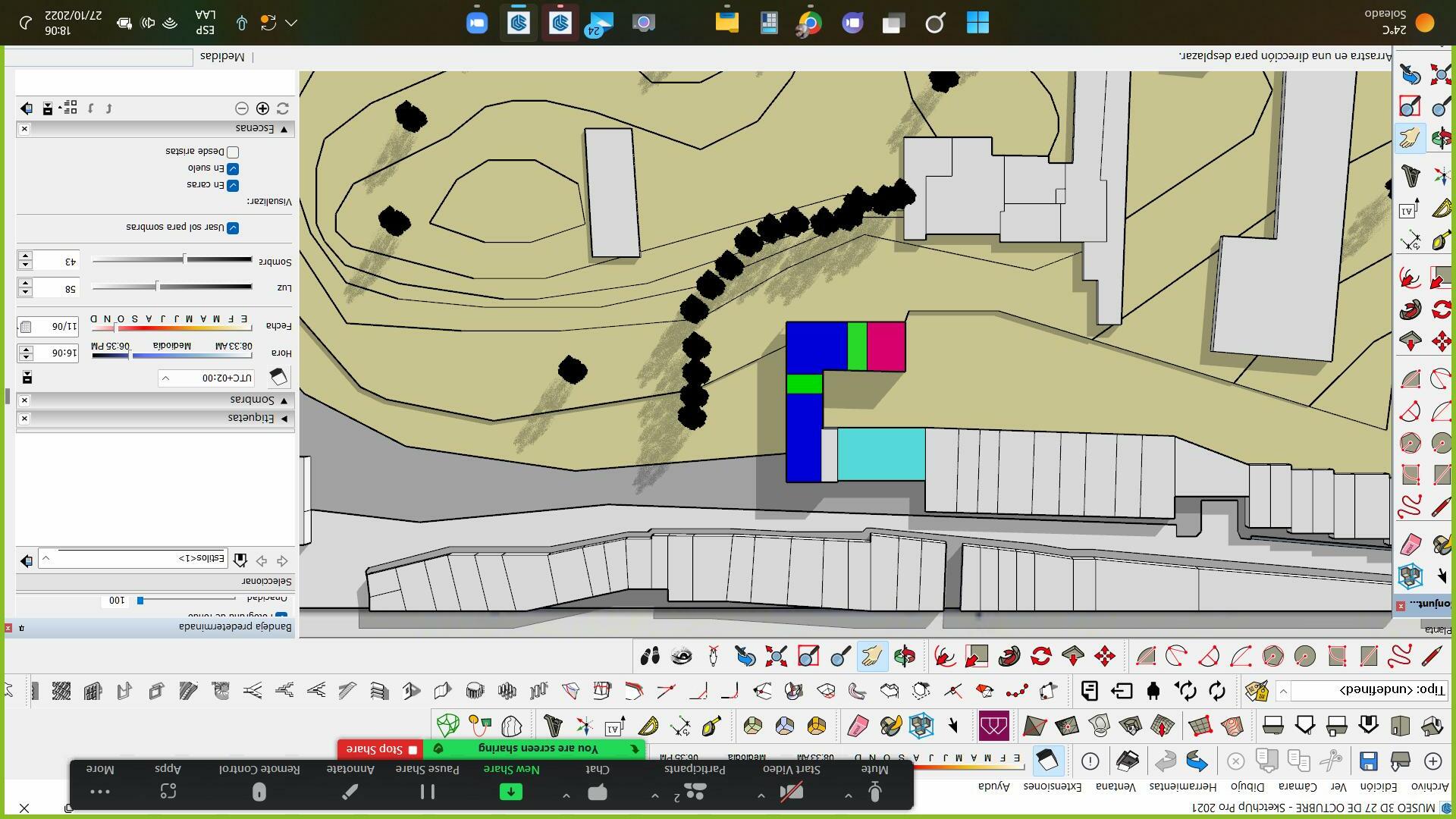Click the Save floppy disk icon

1368,761
